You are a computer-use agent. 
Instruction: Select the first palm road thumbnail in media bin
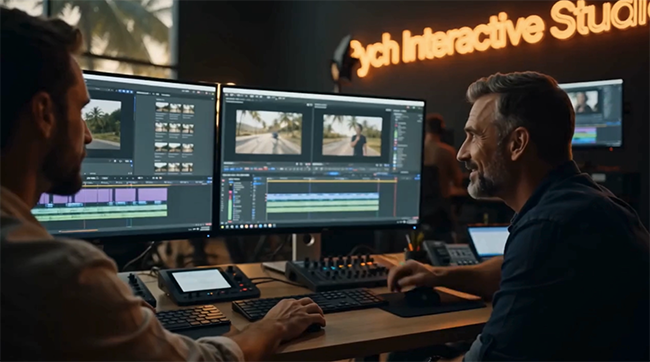click(x=162, y=108)
